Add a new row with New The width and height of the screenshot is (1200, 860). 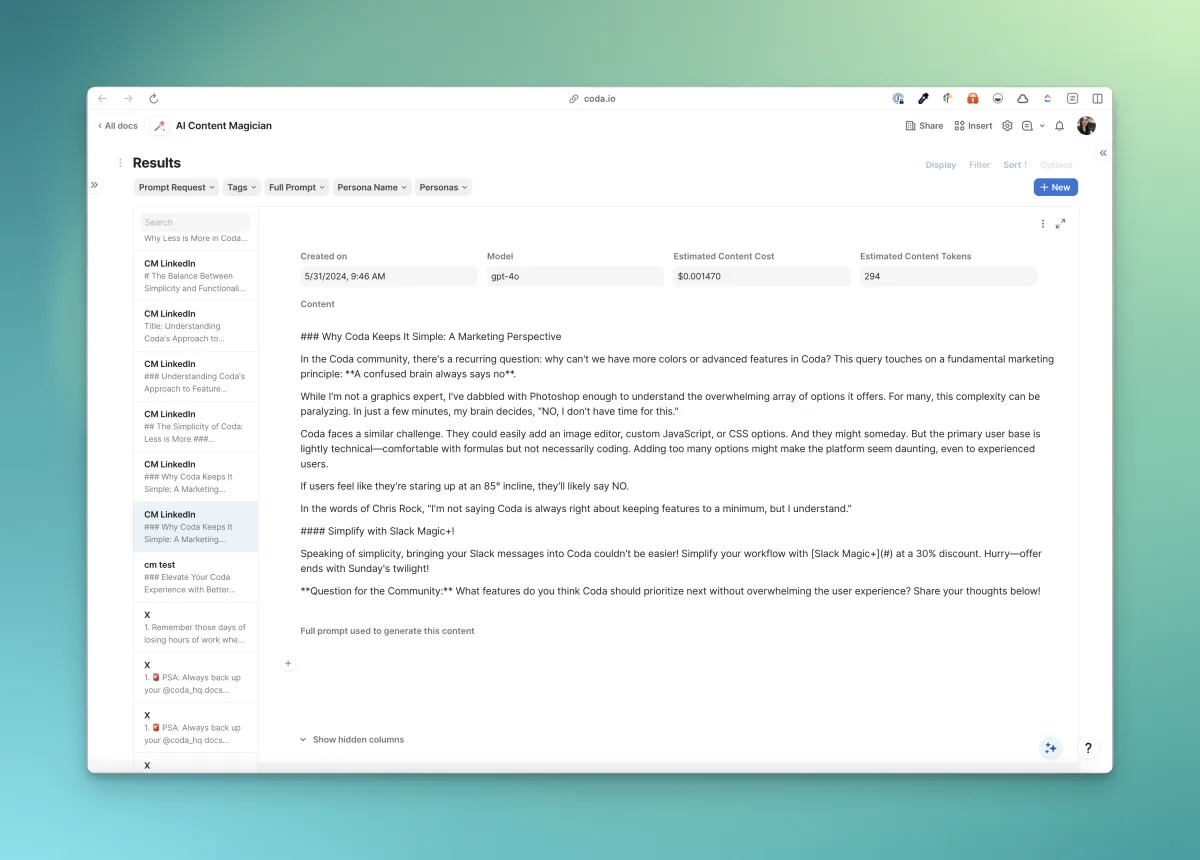(1056, 187)
